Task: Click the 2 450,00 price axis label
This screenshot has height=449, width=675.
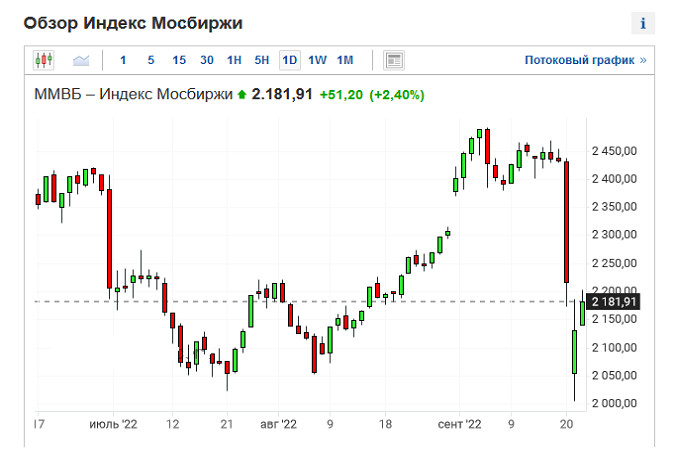Action: point(614,151)
